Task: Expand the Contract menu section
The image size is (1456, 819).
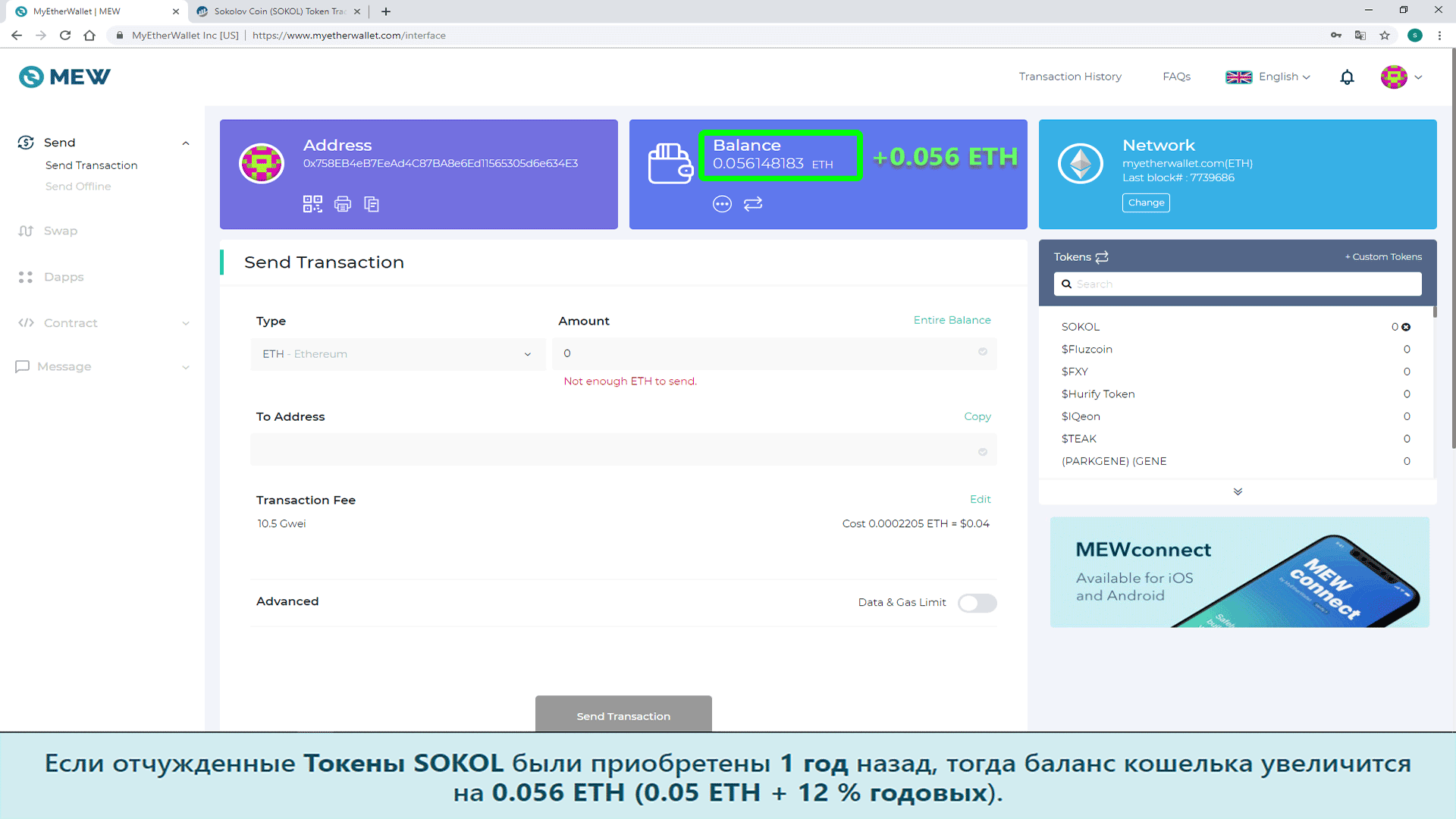Action: point(186,324)
